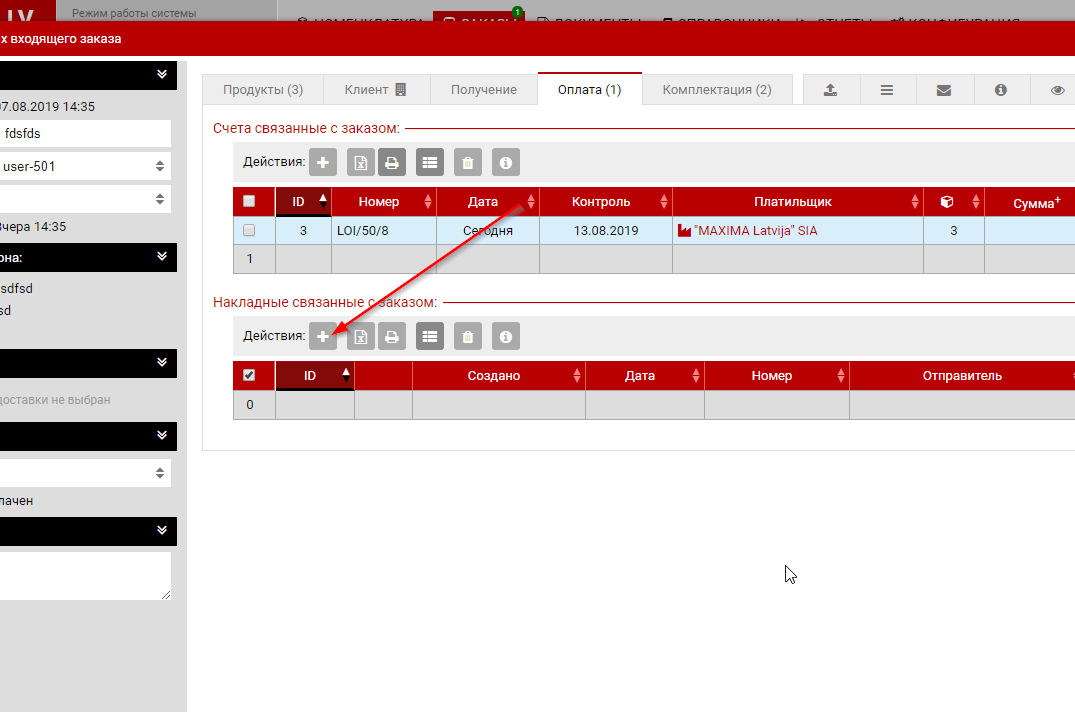This screenshot has width=1075, height=712.
Task: Click the fdsfds text input field
Action: [x=85, y=133]
